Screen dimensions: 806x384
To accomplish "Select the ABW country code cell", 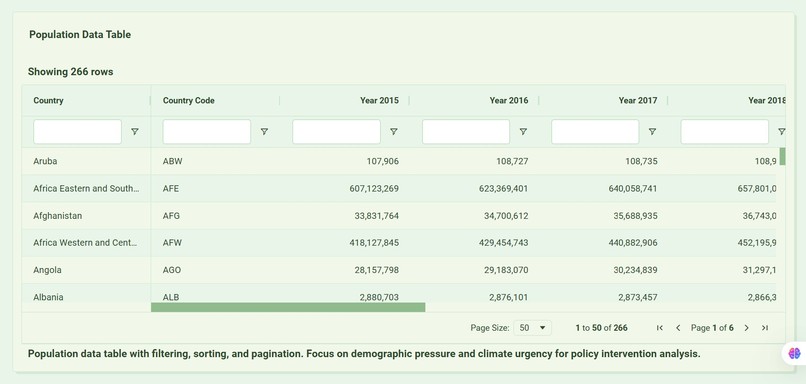I will coord(216,161).
